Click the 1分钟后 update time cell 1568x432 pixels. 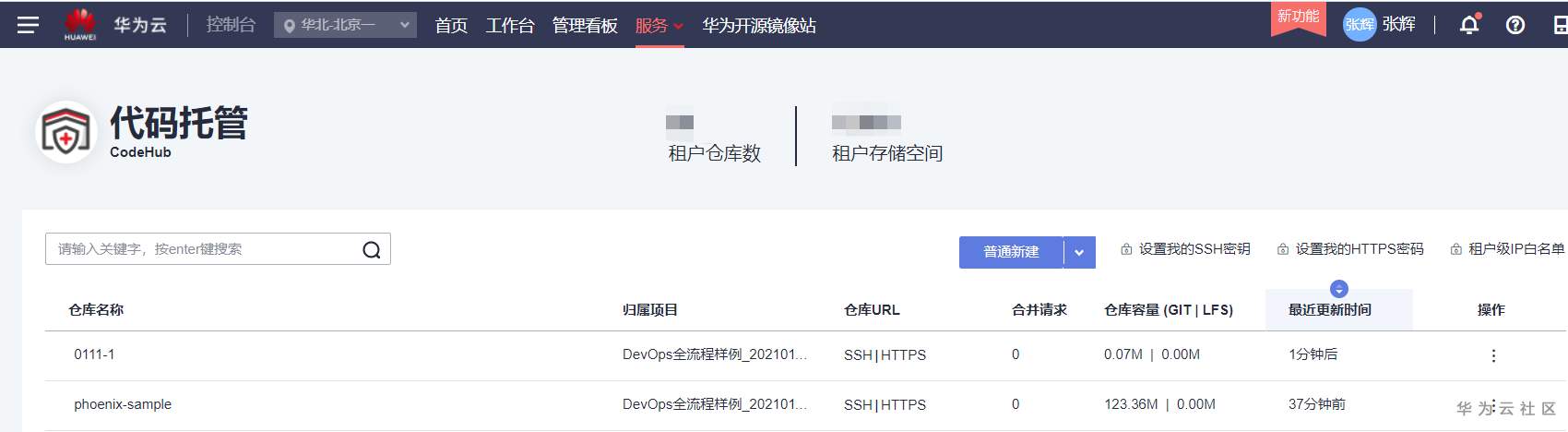point(1313,354)
